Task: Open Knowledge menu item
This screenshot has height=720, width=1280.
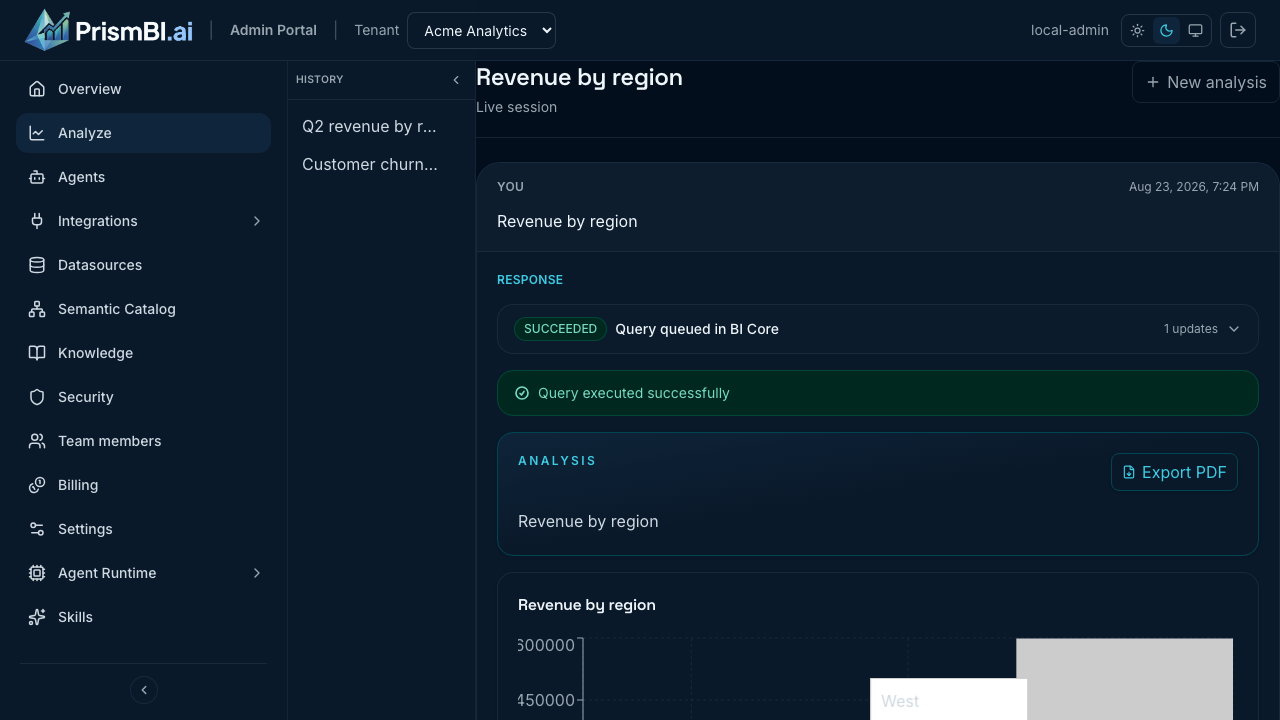Action: tap(143, 353)
